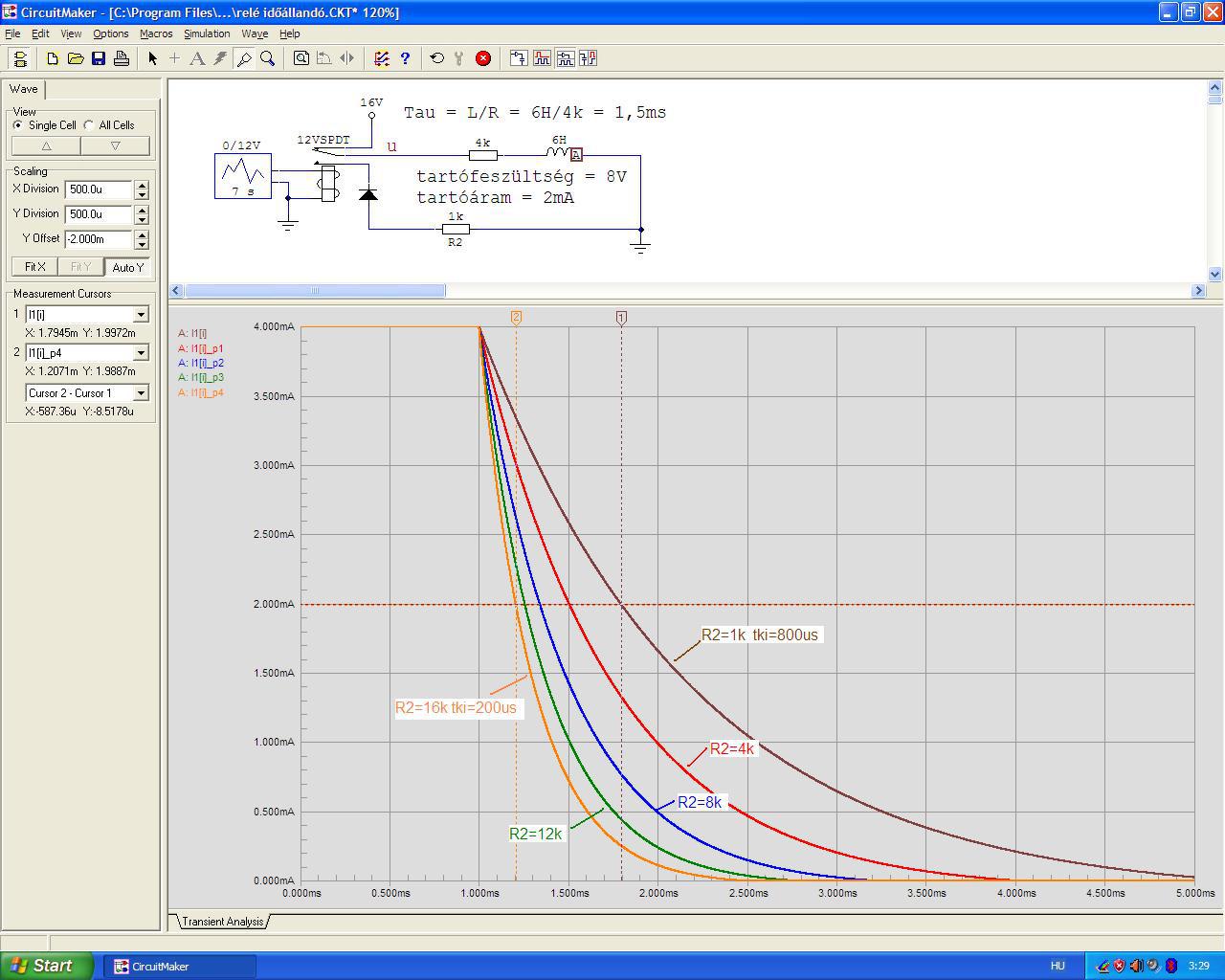The width and height of the screenshot is (1225, 980).
Task: Click the split schematic and waveform icon
Action: point(565,58)
